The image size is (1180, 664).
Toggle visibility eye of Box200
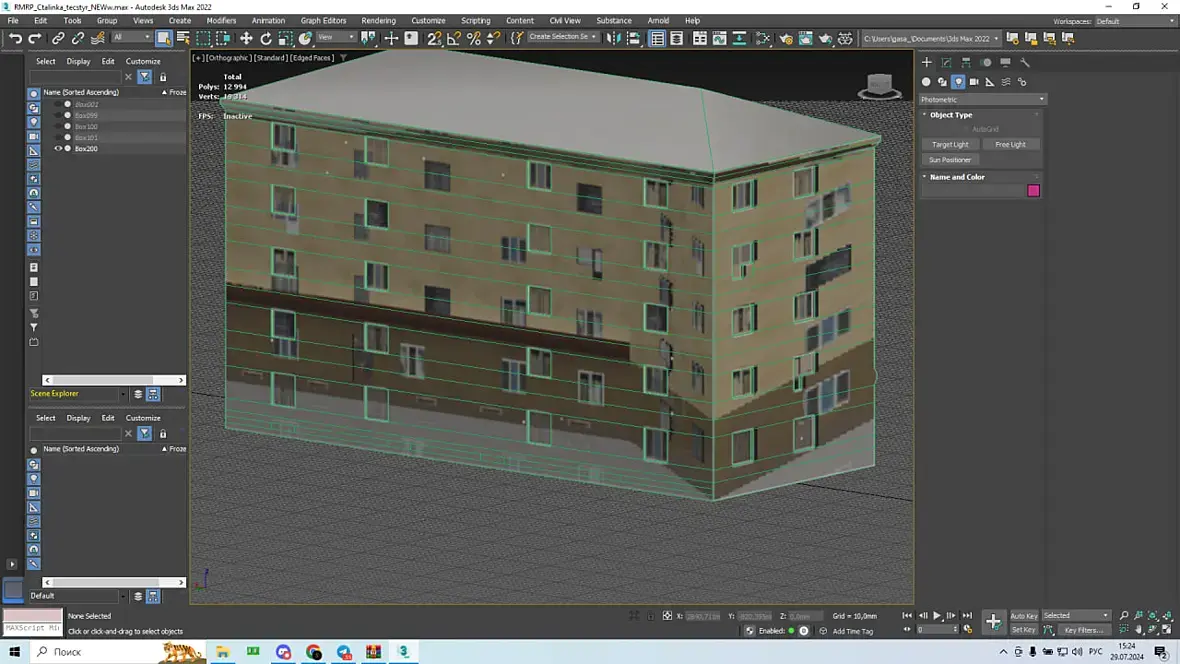(x=58, y=149)
